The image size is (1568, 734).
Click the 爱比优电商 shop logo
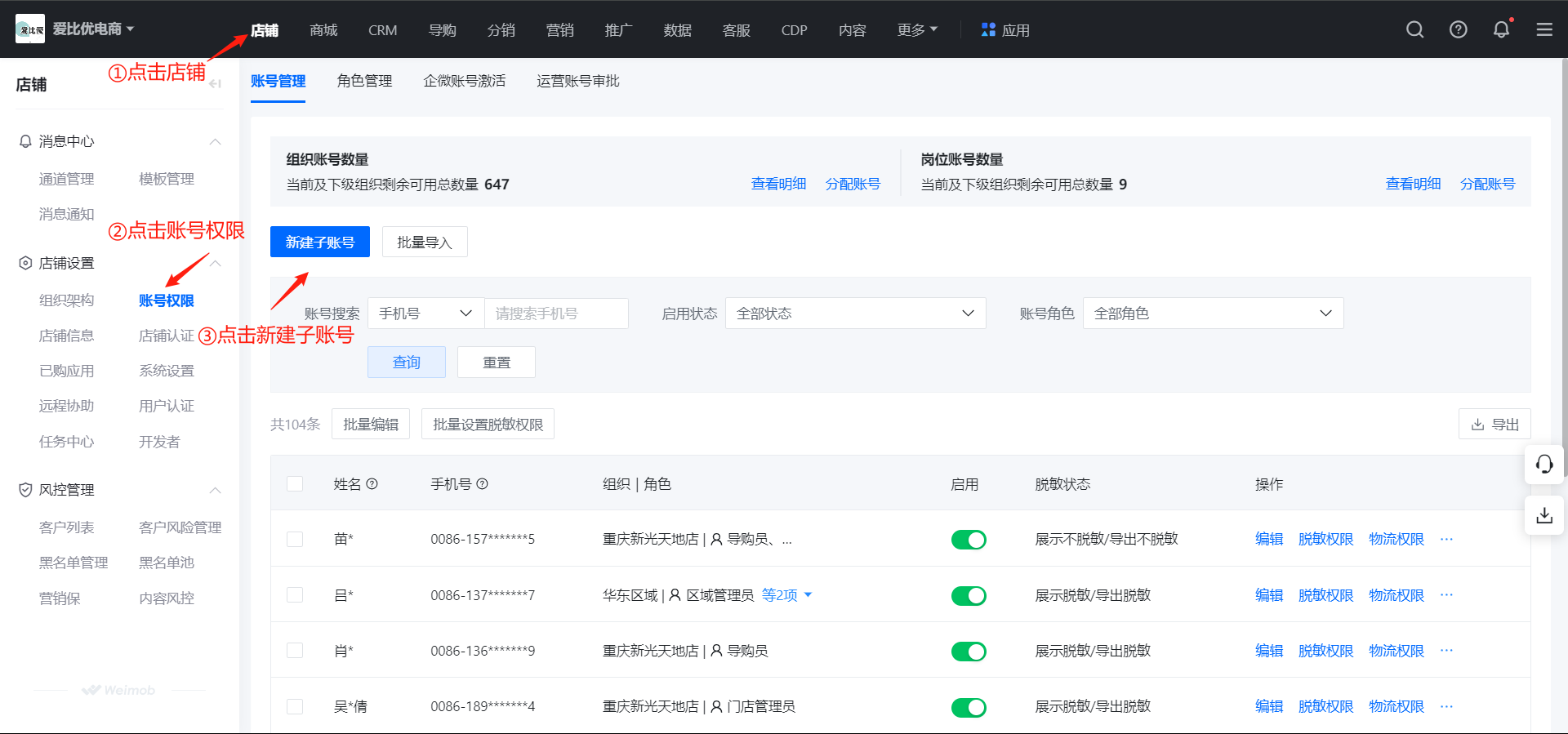30,29
